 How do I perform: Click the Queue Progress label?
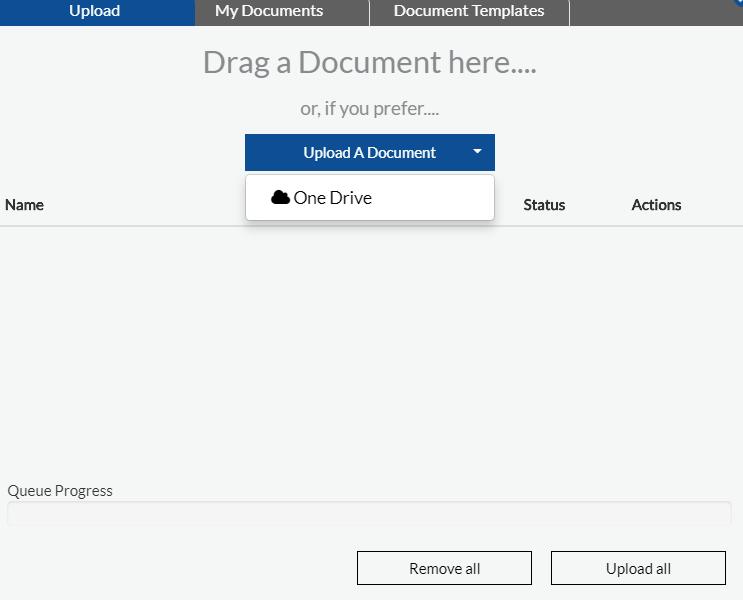pyautogui.click(x=60, y=491)
